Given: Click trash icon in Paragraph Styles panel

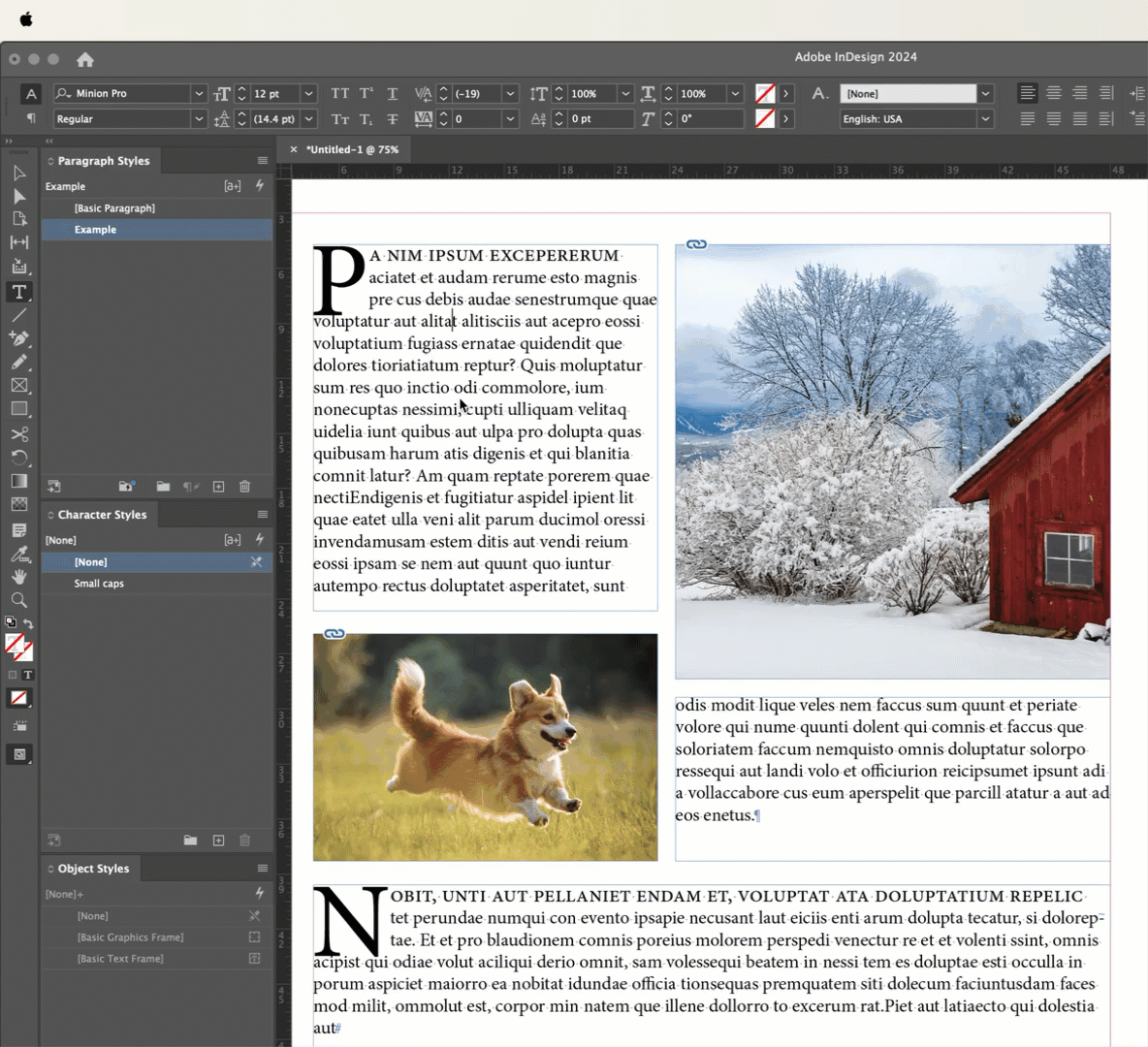Looking at the screenshot, I should tap(244, 486).
